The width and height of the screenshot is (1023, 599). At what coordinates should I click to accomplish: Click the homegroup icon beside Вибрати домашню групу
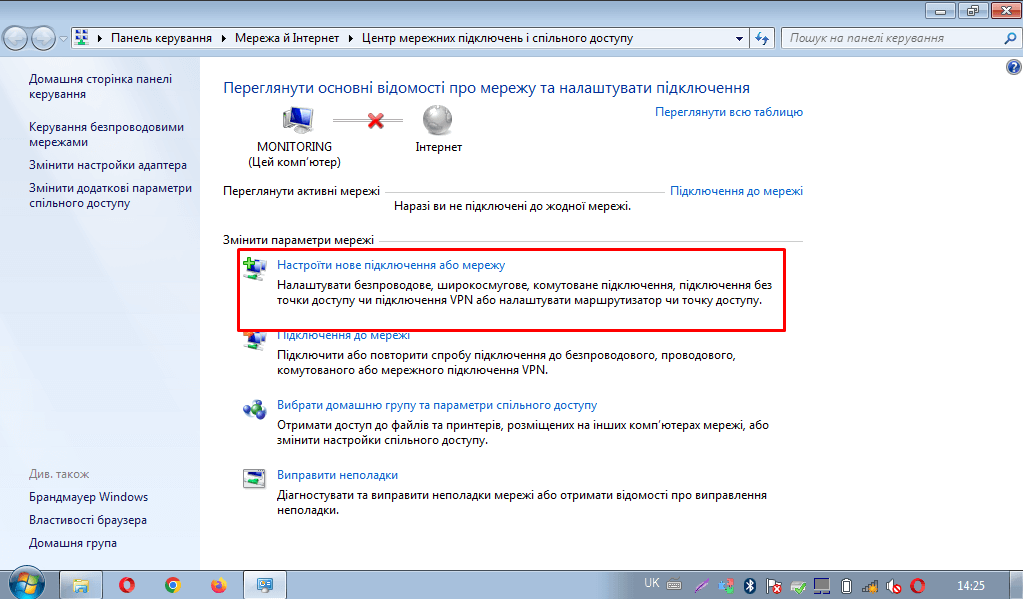tap(254, 408)
